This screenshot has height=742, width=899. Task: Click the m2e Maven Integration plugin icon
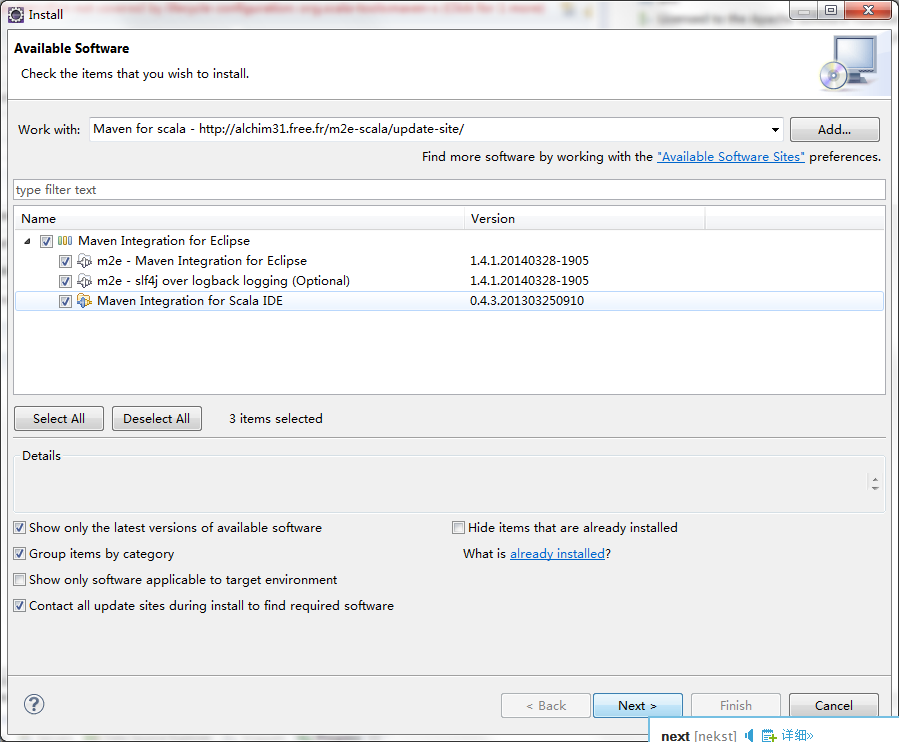85,261
